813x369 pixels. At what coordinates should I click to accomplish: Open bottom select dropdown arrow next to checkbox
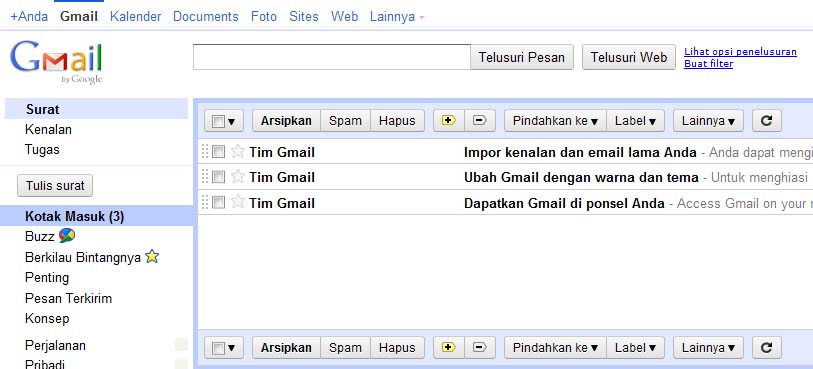click(x=232, y=348)
